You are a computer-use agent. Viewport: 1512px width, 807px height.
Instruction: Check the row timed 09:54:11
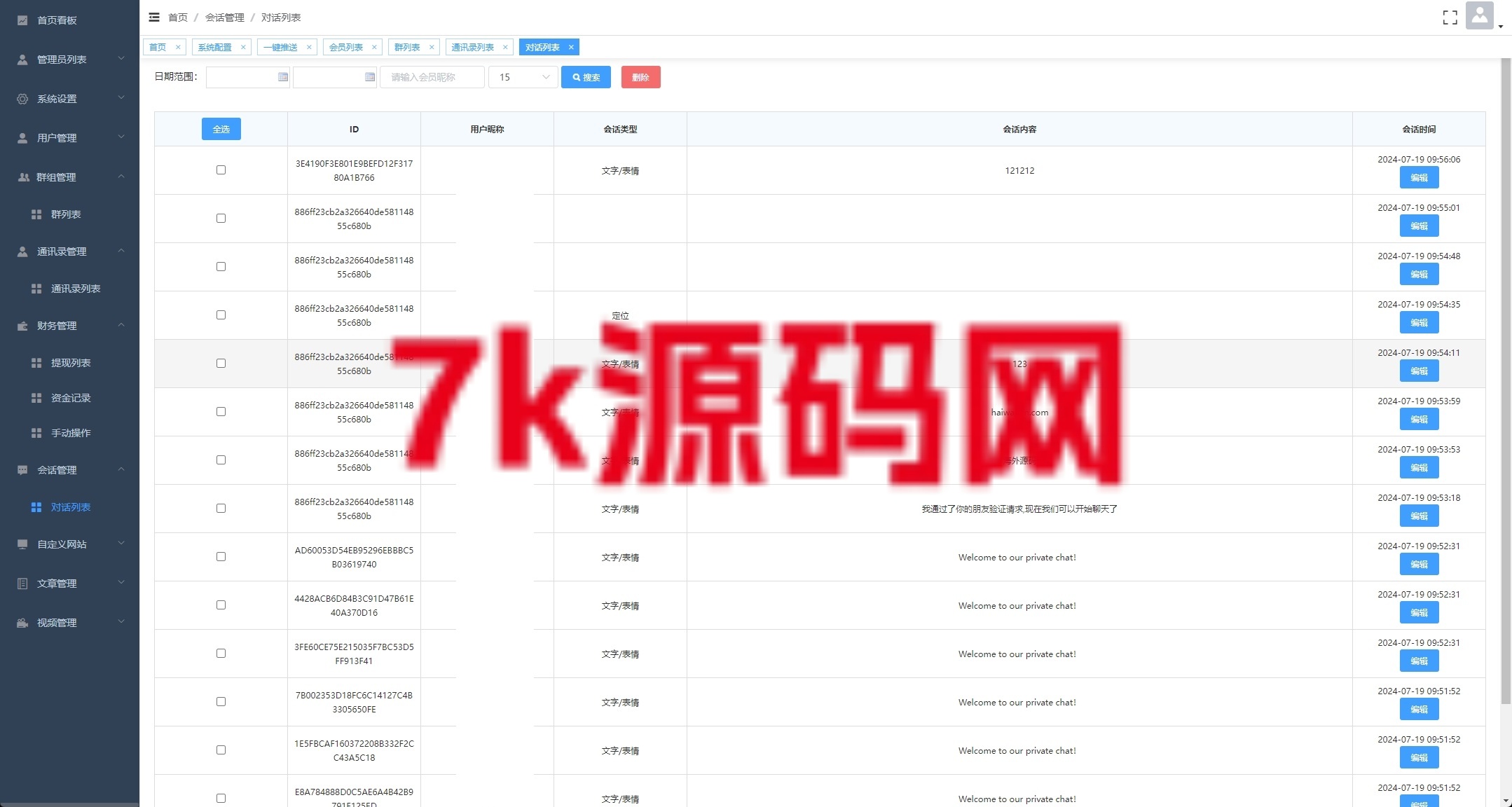tap(221, 364)
